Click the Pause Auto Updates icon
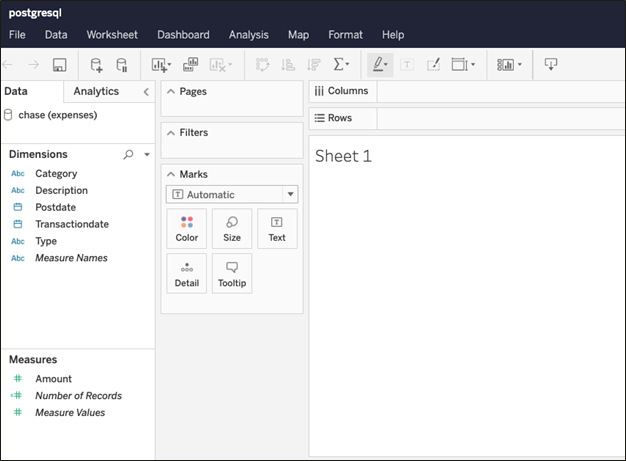 (121, 65)
